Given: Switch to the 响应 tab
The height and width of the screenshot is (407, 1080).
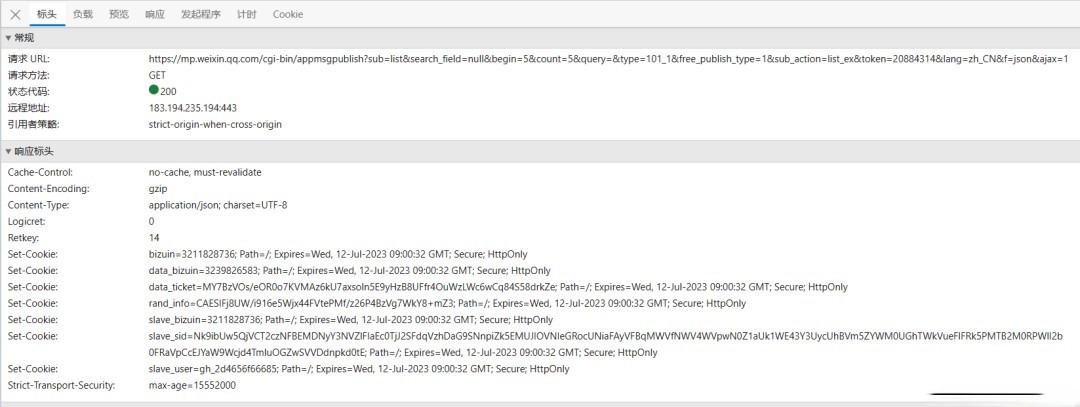Looking at the screenshot, I should (x=155, y=14).
